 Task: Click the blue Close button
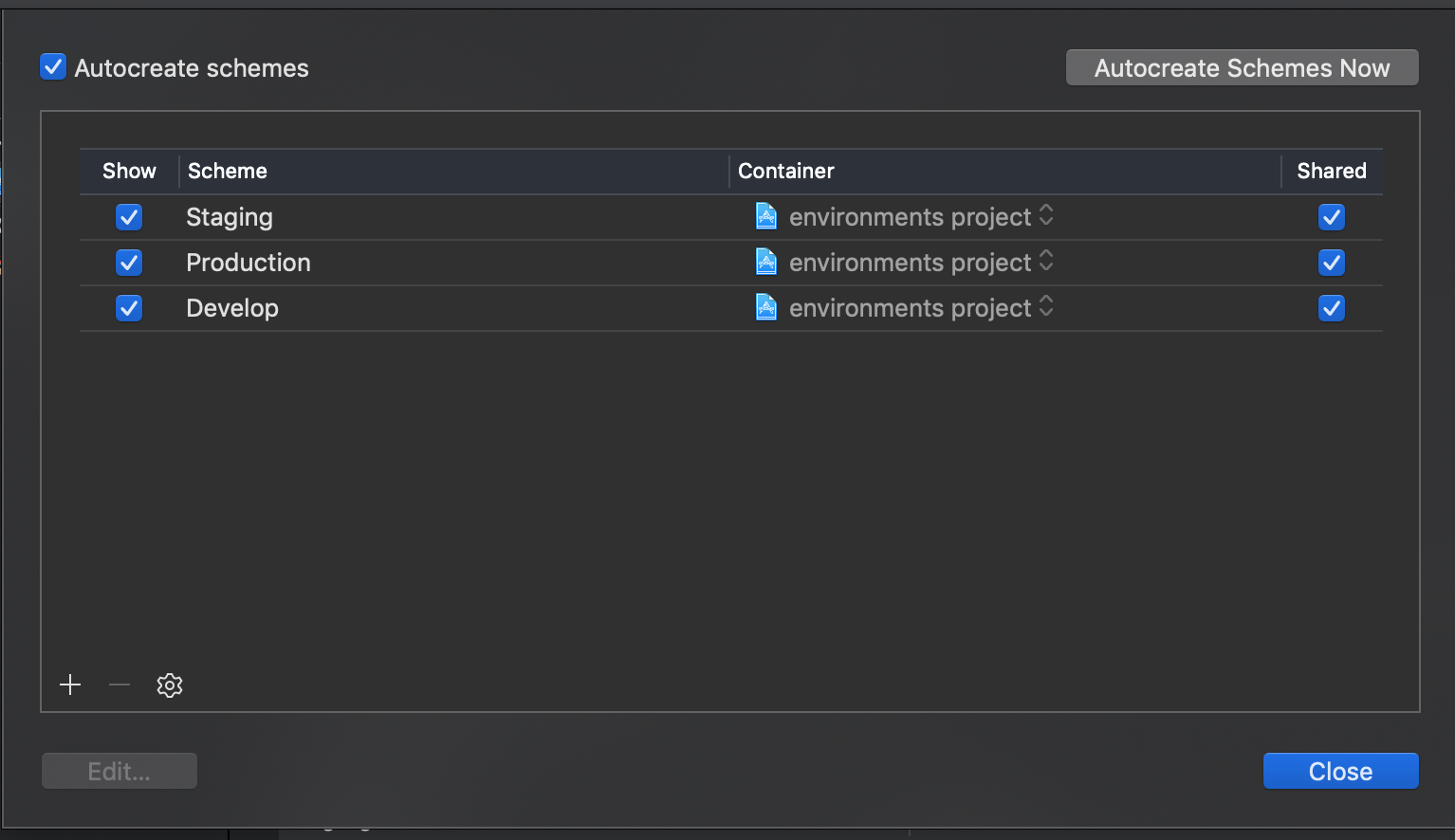pyautogui.click(x=1340, y=771)
